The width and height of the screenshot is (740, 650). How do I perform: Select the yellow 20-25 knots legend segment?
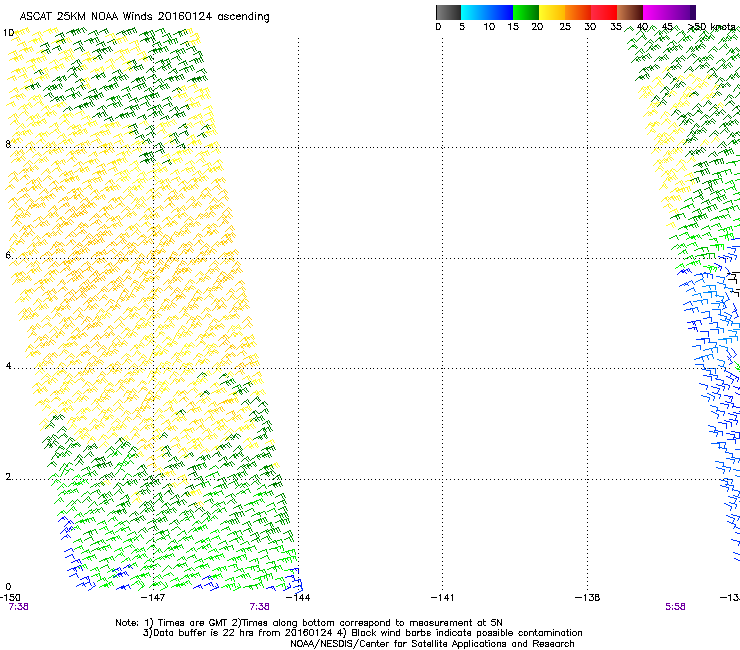tap(552, 12)
